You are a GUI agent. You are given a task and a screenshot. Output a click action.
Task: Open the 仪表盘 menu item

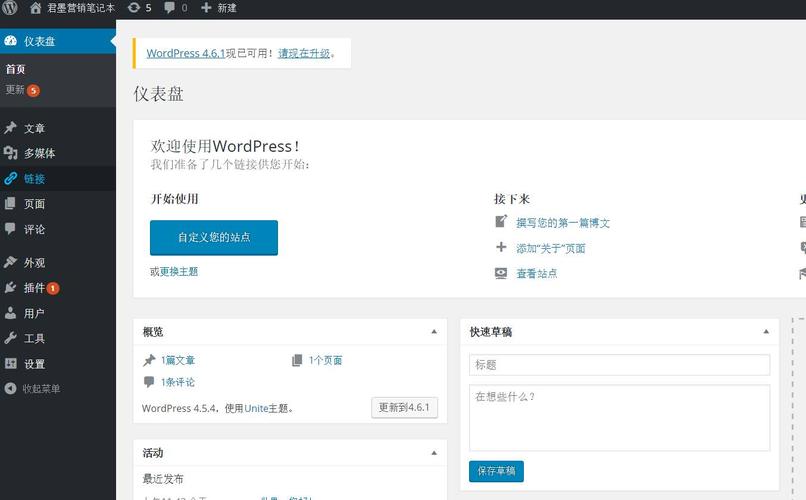tap(58, 41)
